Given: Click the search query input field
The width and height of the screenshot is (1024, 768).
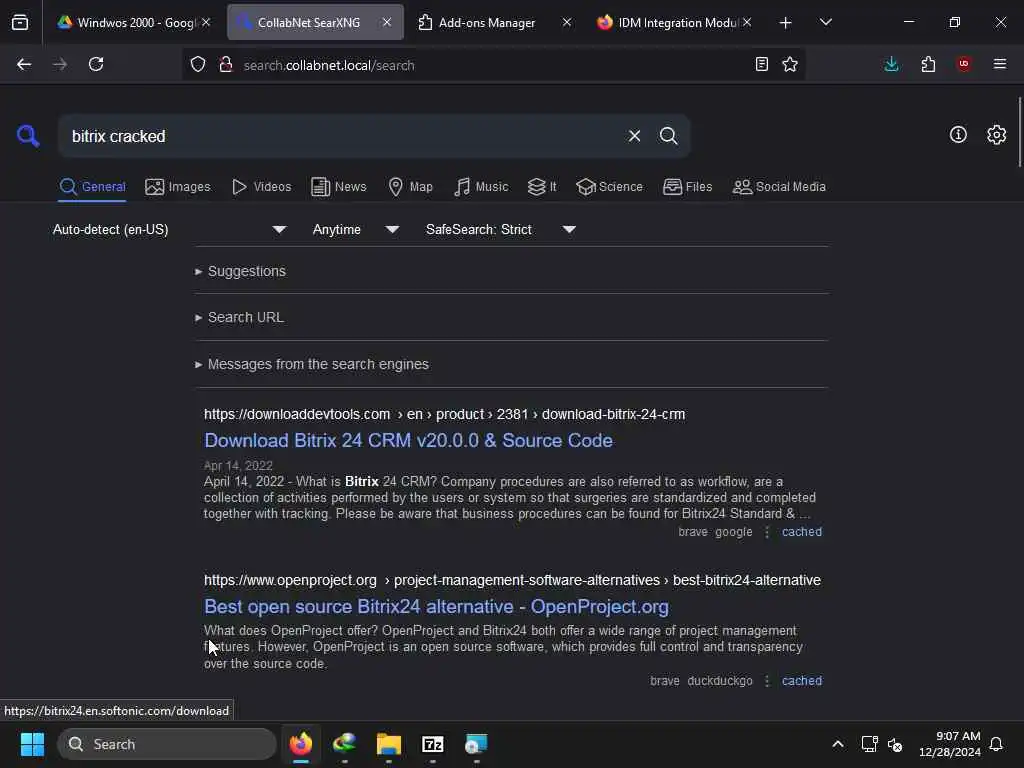Looking at the screenshot, I should [x=340, y=136].
